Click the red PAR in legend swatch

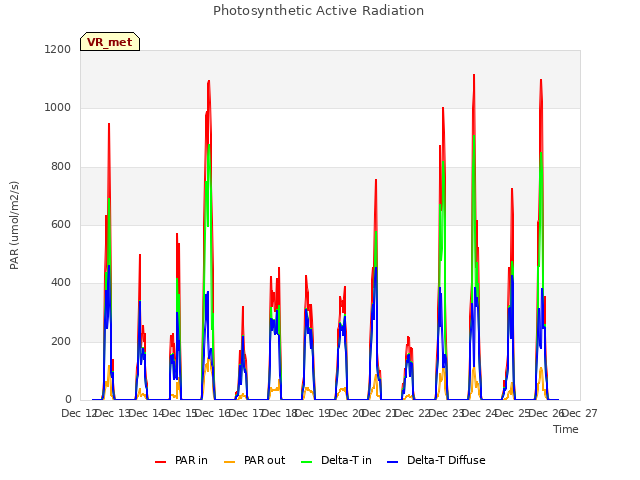tap(160, 462)
